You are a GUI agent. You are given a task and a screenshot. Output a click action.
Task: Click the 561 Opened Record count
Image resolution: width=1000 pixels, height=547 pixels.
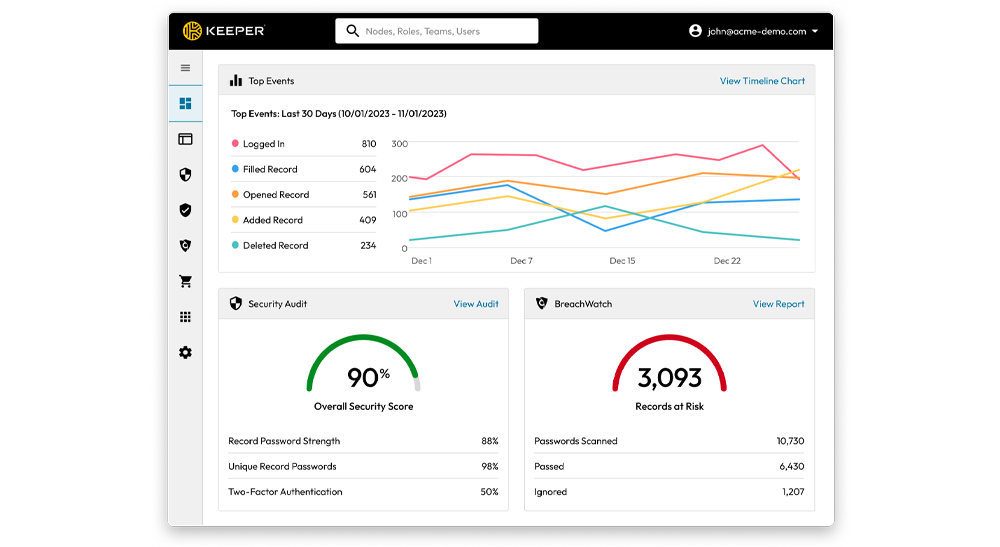(x=369, y=194)
